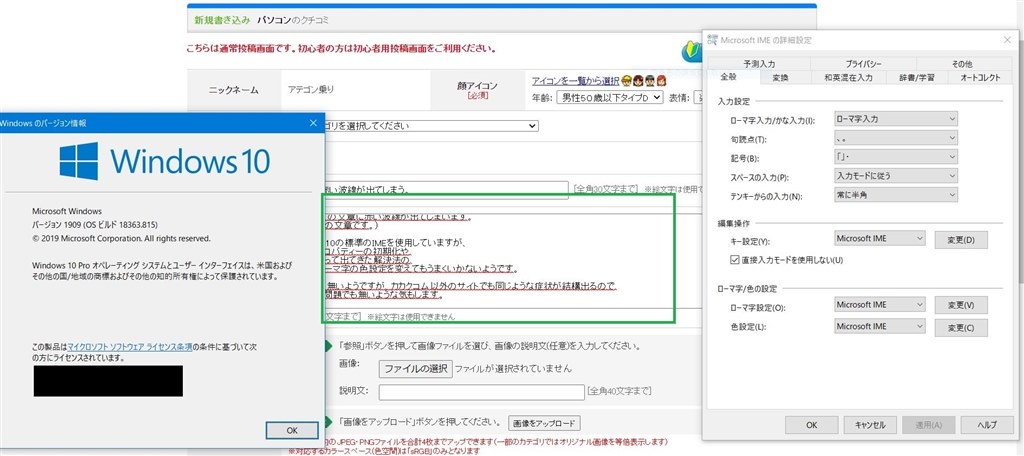1024x456 pixels.
Task: Open the キー設定 dropdown
Action: coord(880,238)
